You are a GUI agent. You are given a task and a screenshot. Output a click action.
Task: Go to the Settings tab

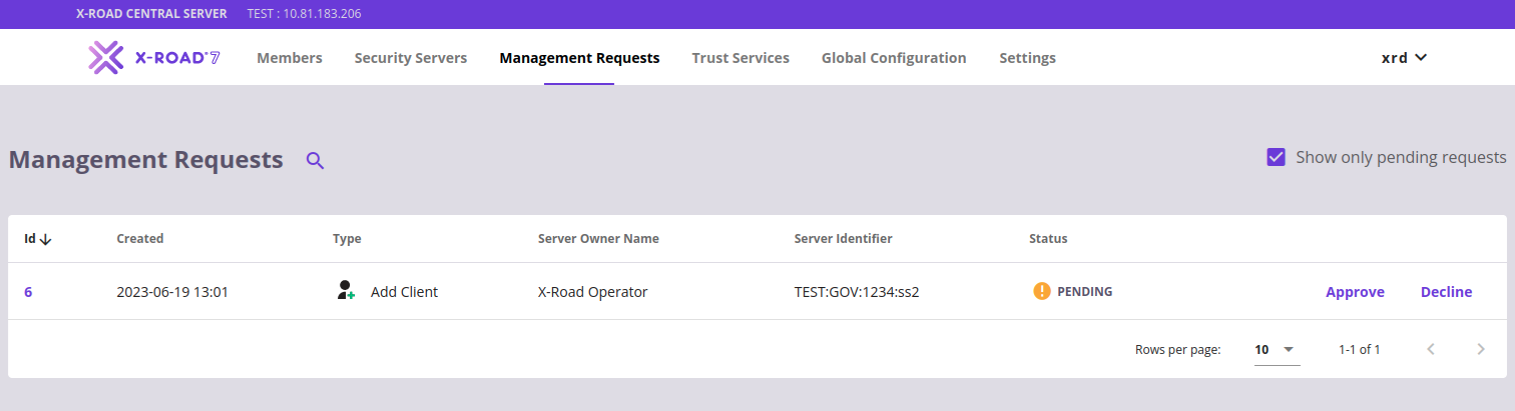click(1028, 58)
